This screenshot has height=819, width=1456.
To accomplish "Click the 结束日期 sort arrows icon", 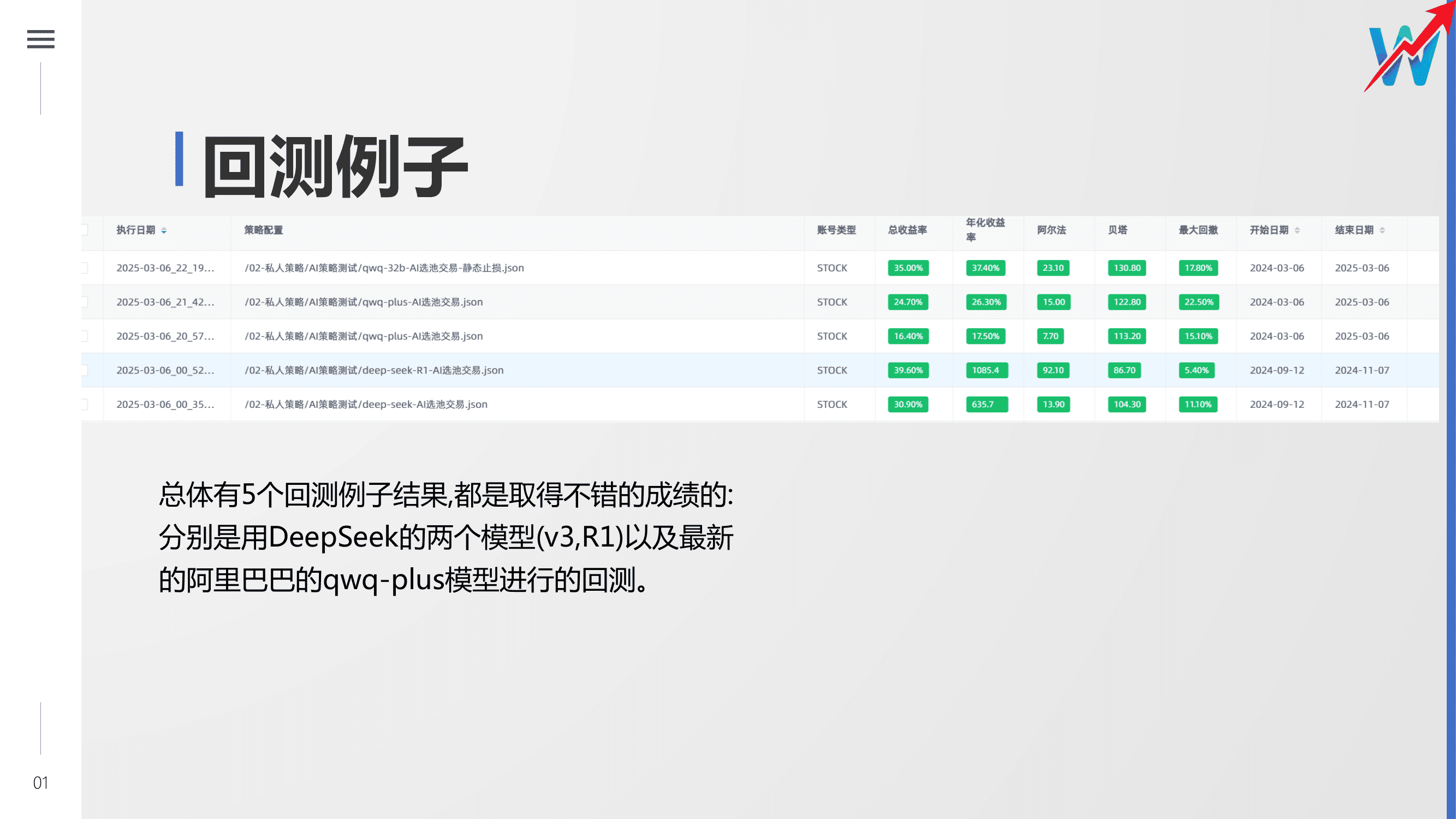I will click(x=1382, y=230).
